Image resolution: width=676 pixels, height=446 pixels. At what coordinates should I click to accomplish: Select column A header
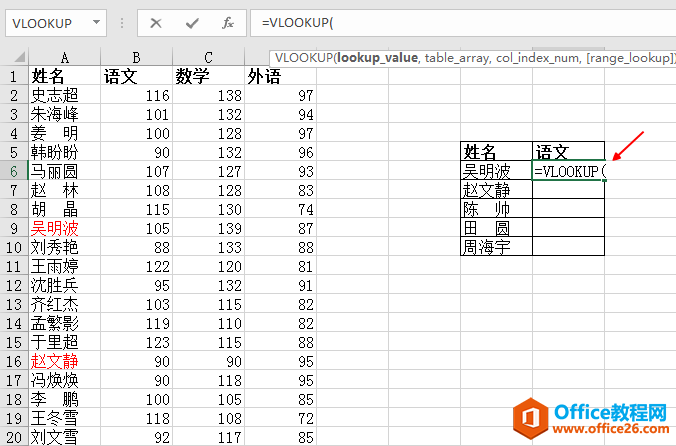click(x=65, y=57)
